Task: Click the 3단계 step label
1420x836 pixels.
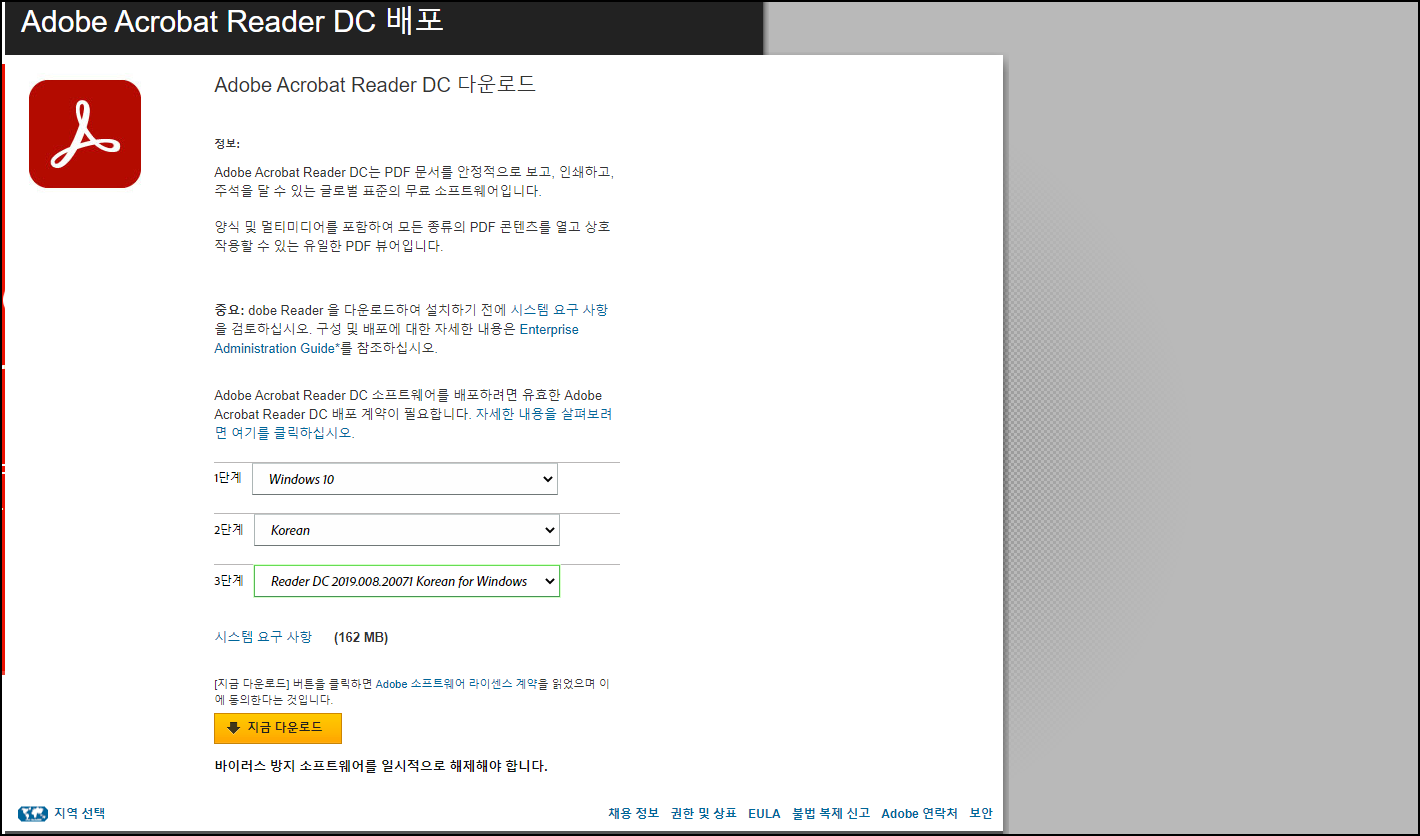Action: click(228, 580)
